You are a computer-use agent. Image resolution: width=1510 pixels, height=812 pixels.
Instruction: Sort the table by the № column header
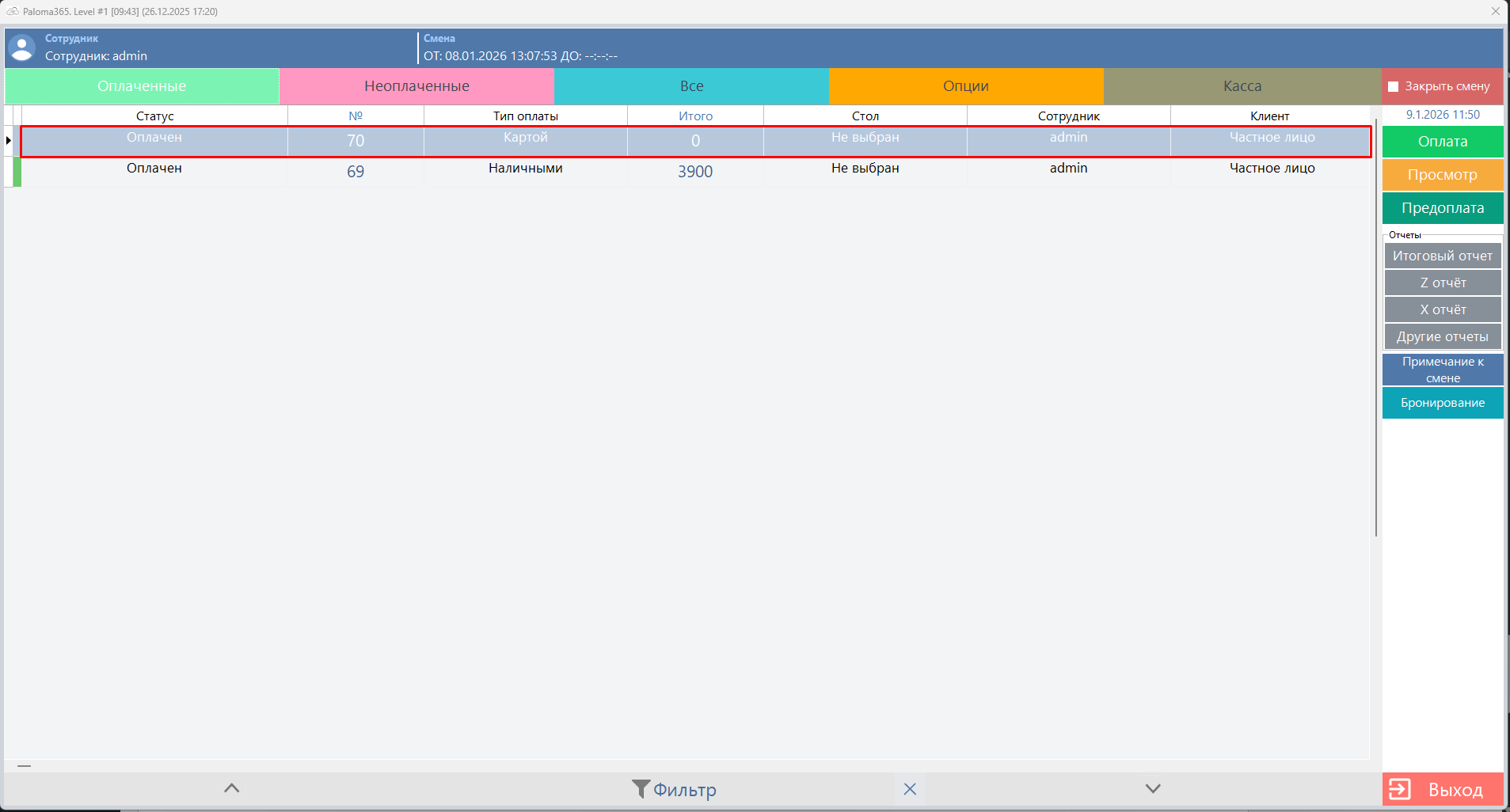point(356,116)
